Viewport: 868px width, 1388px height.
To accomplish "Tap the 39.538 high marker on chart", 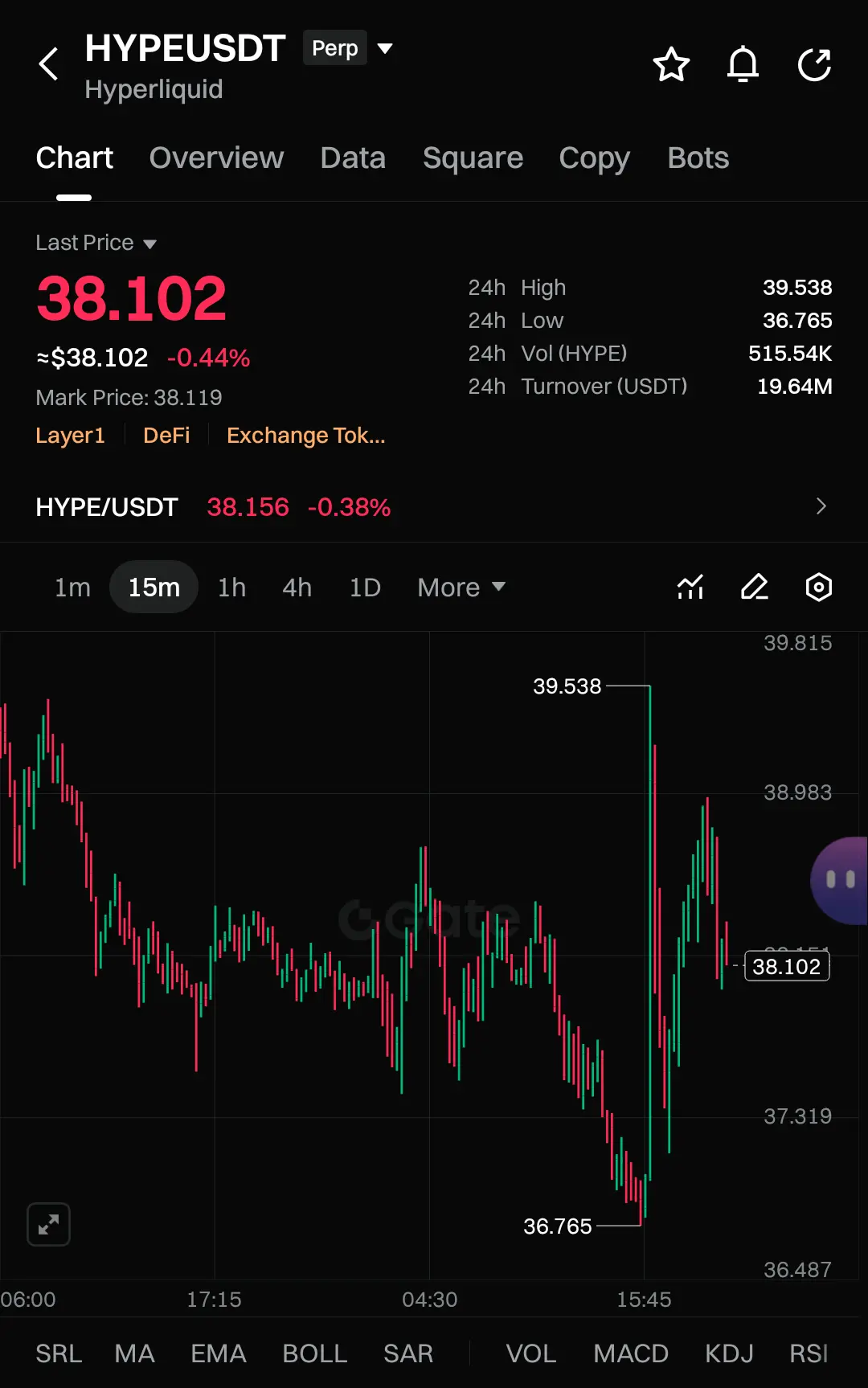I will [567, 686].
